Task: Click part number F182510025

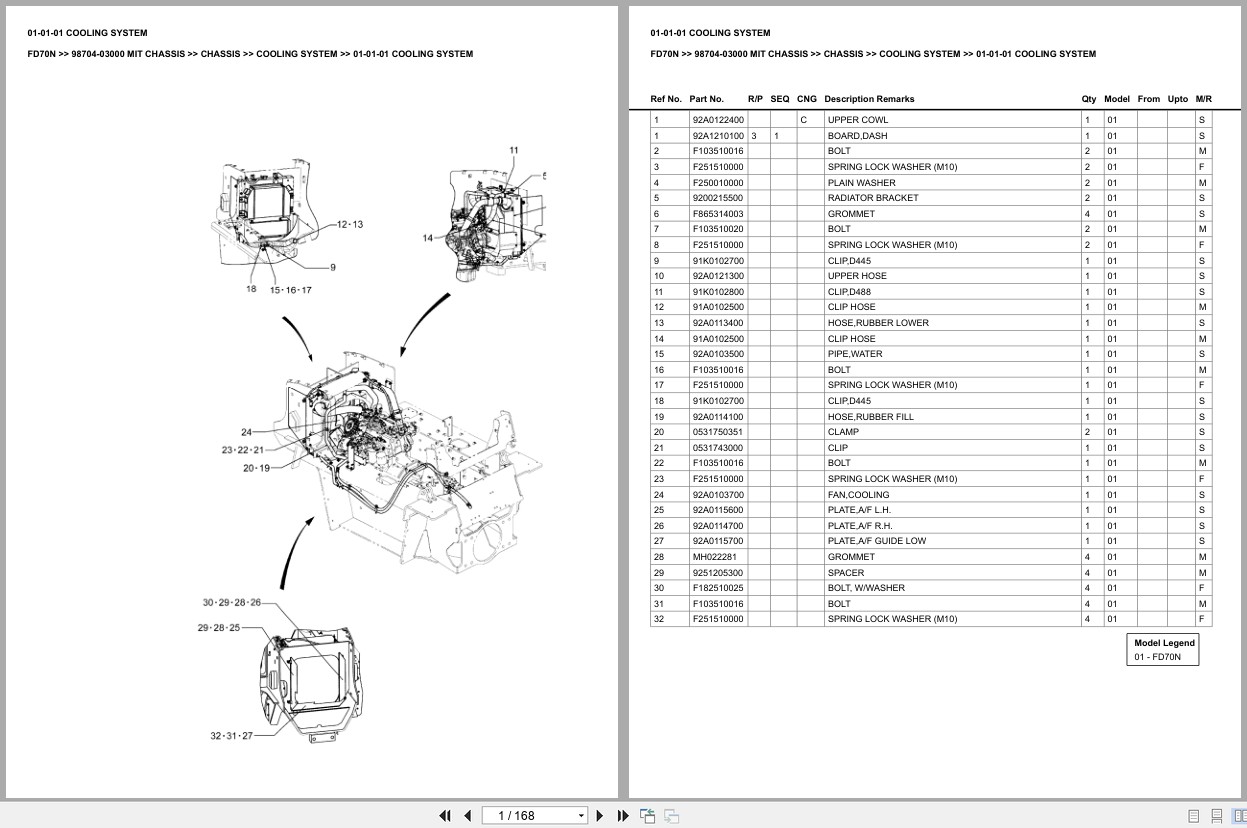Action: [x=717, y=588]
